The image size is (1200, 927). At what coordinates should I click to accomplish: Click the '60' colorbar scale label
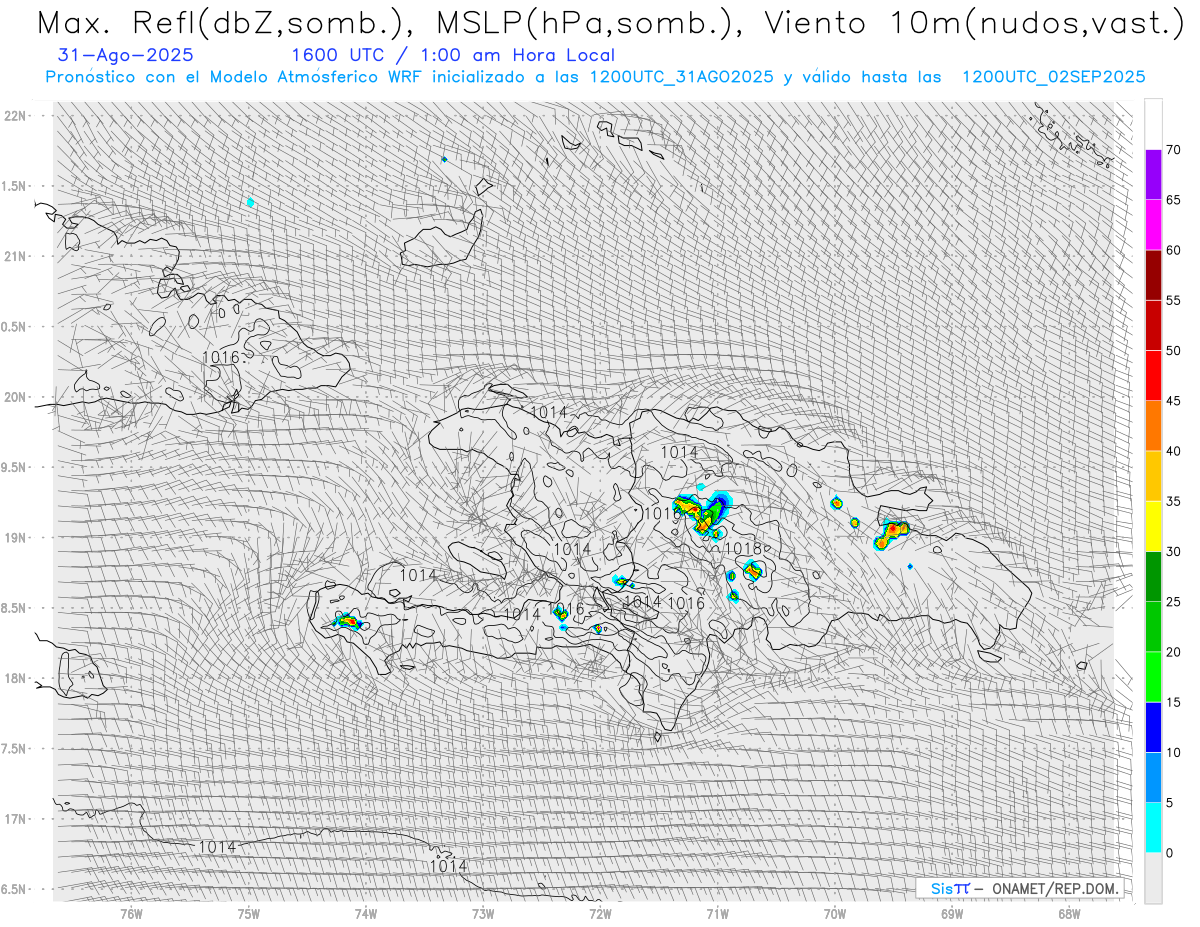point(1174,250)
